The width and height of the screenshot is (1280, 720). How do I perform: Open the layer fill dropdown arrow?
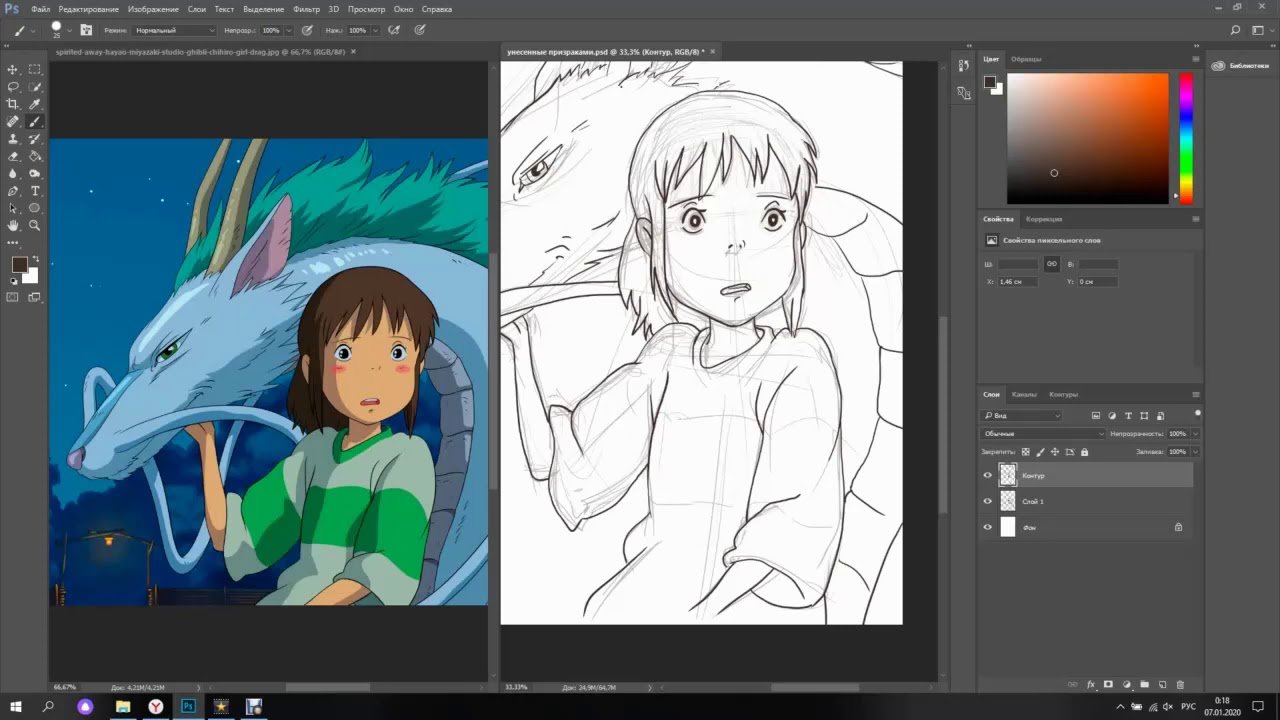[1195, 452]
